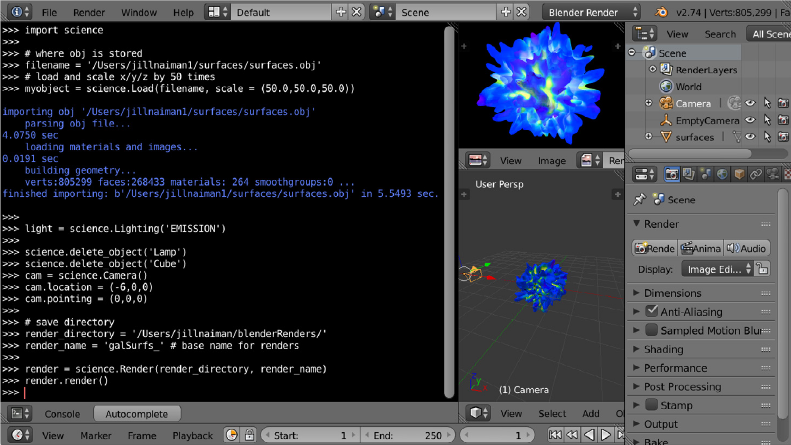Open the Python console editor type selector
791x445 pixels.
coord(20,414)
